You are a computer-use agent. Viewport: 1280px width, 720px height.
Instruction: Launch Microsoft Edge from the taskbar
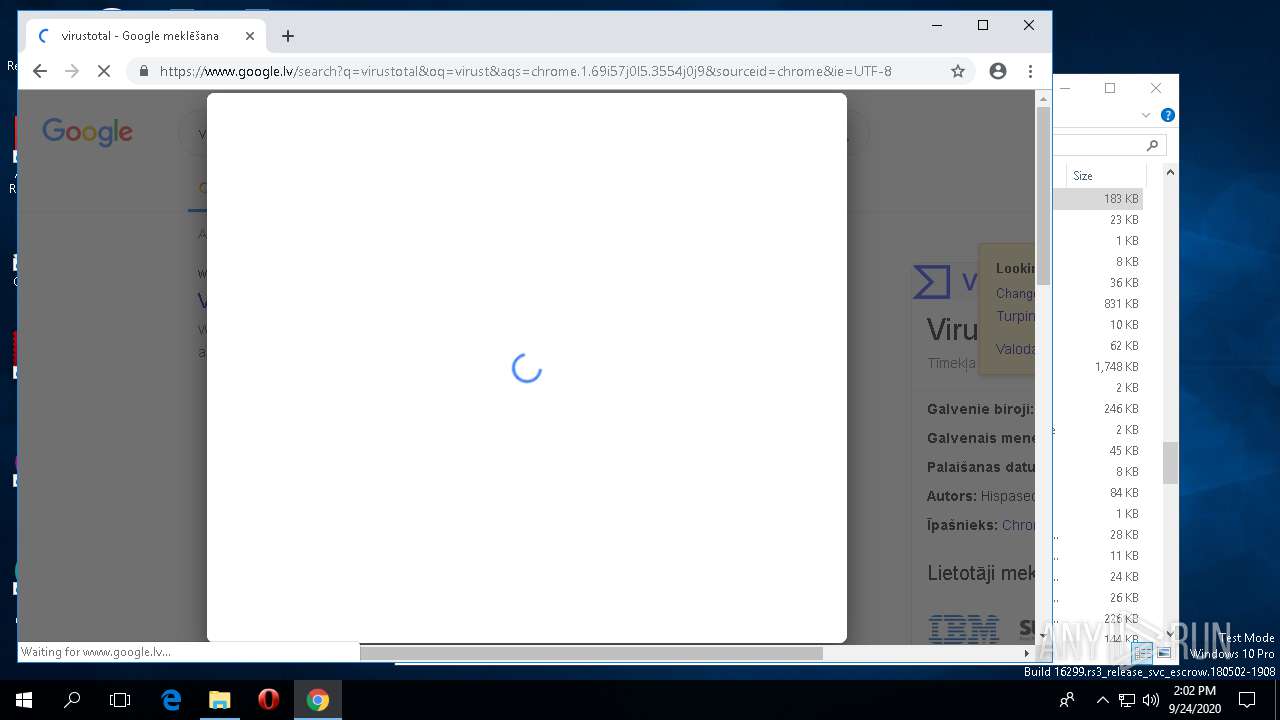(171, 700)
